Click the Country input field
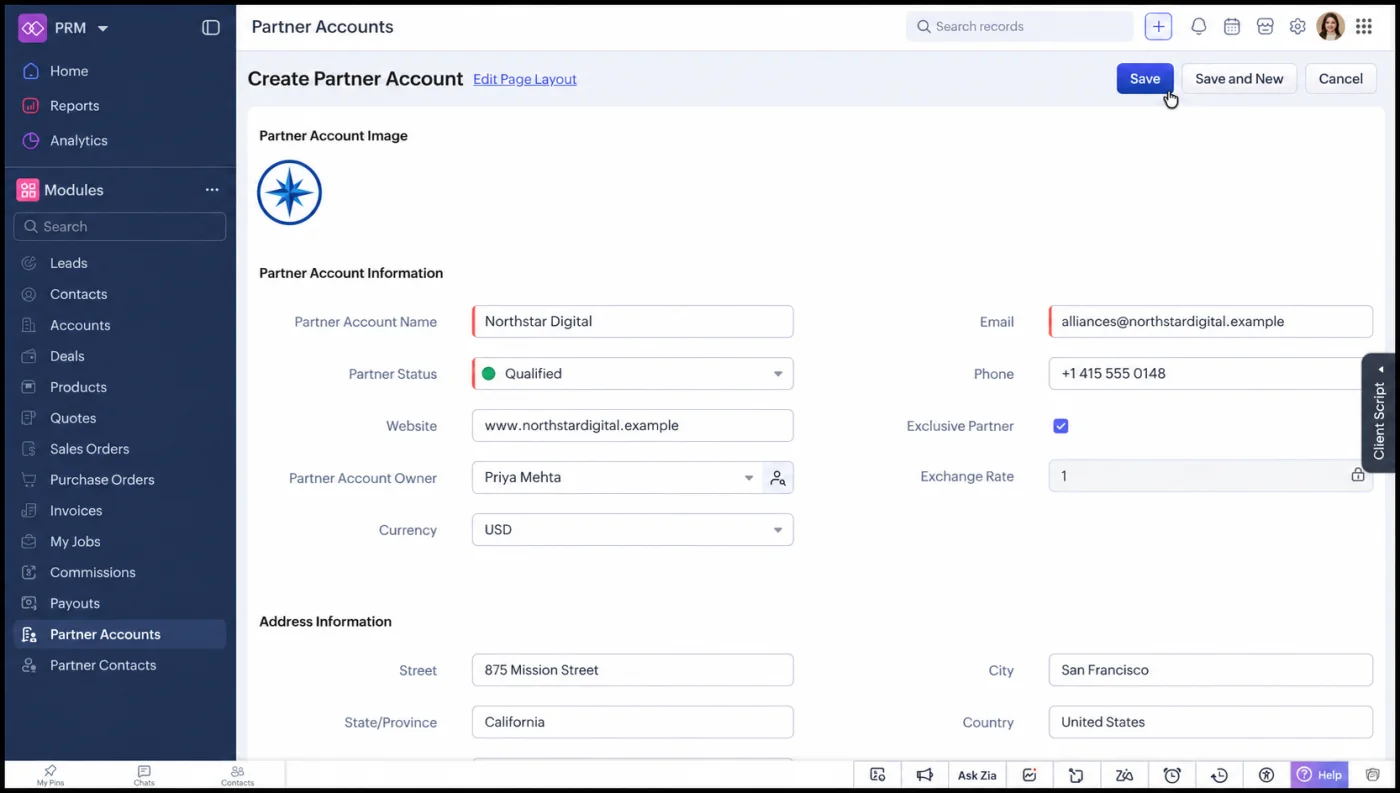The height and width of the screenshot is (793, 1400). tap(1211, 722)
